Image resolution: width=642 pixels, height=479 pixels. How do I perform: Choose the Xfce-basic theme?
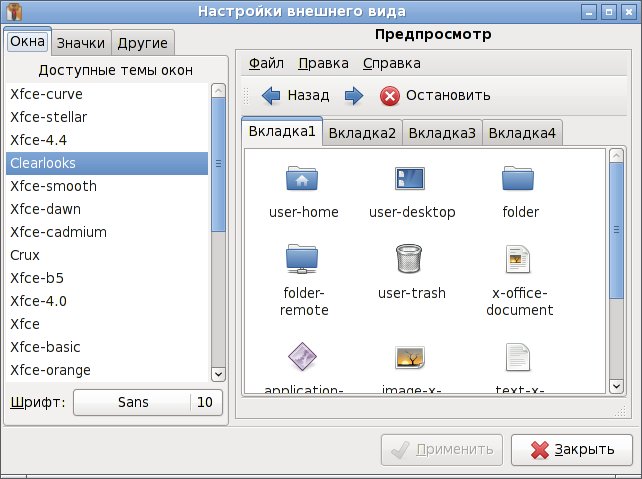[x=107, y=347]
